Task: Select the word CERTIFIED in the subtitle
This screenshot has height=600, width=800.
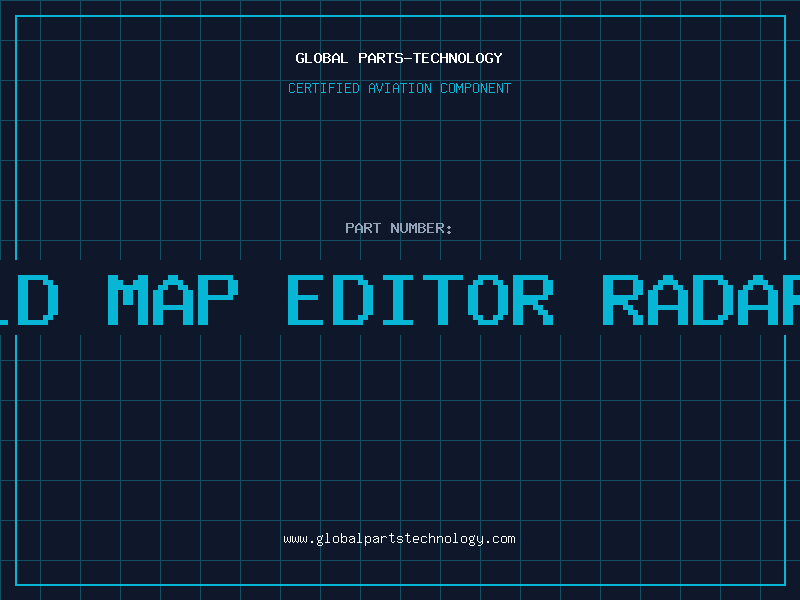Action: coord(325,88)
